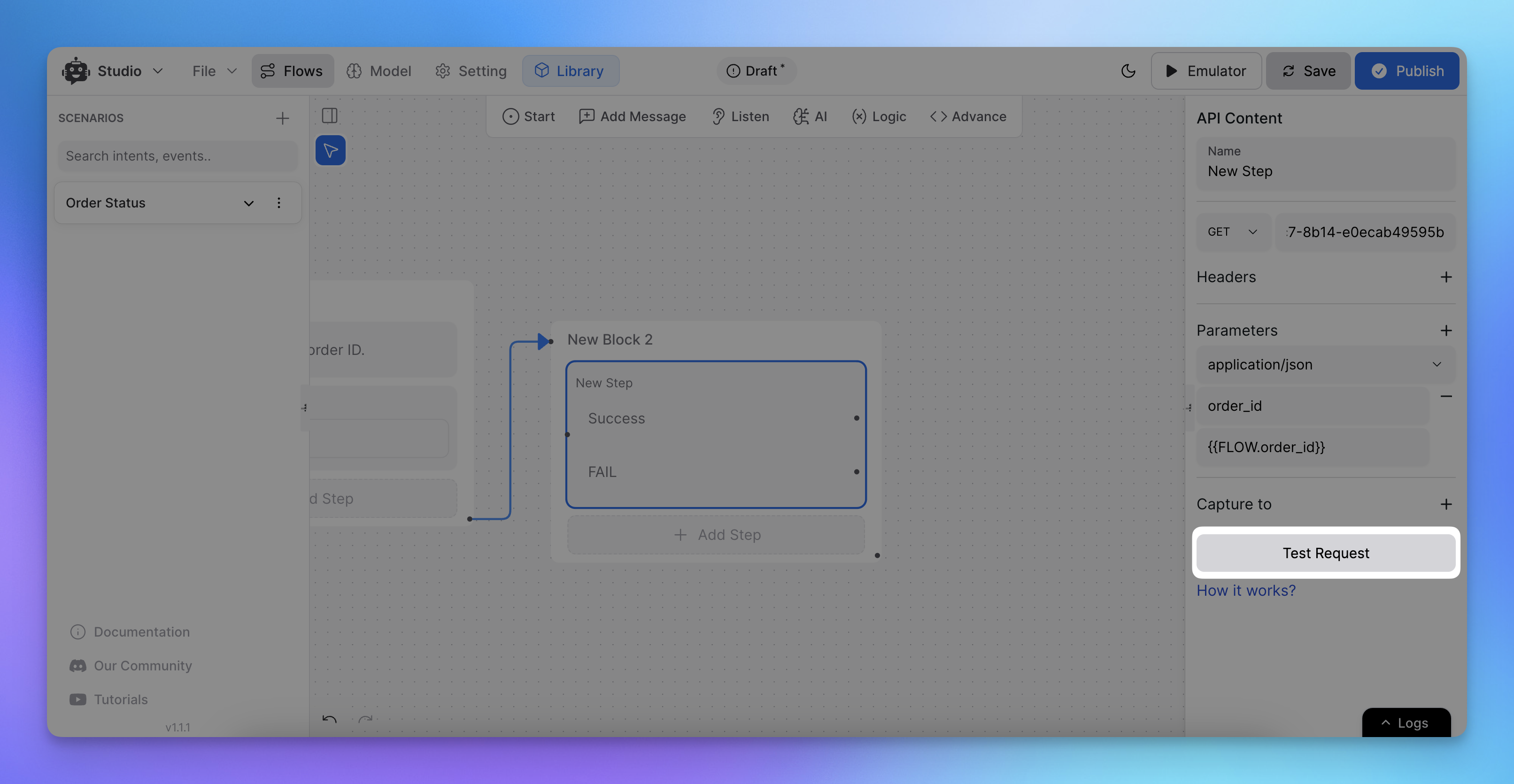Click Add Step in New Block 2
The height and width of the screenshot is (784, 1514).
(716, 535)
